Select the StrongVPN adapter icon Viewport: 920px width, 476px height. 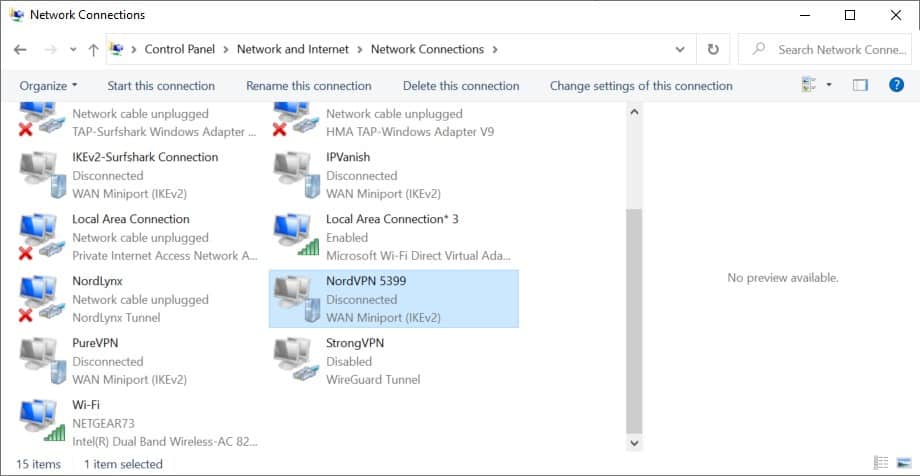pyautogui.click(x=296, y=361)
